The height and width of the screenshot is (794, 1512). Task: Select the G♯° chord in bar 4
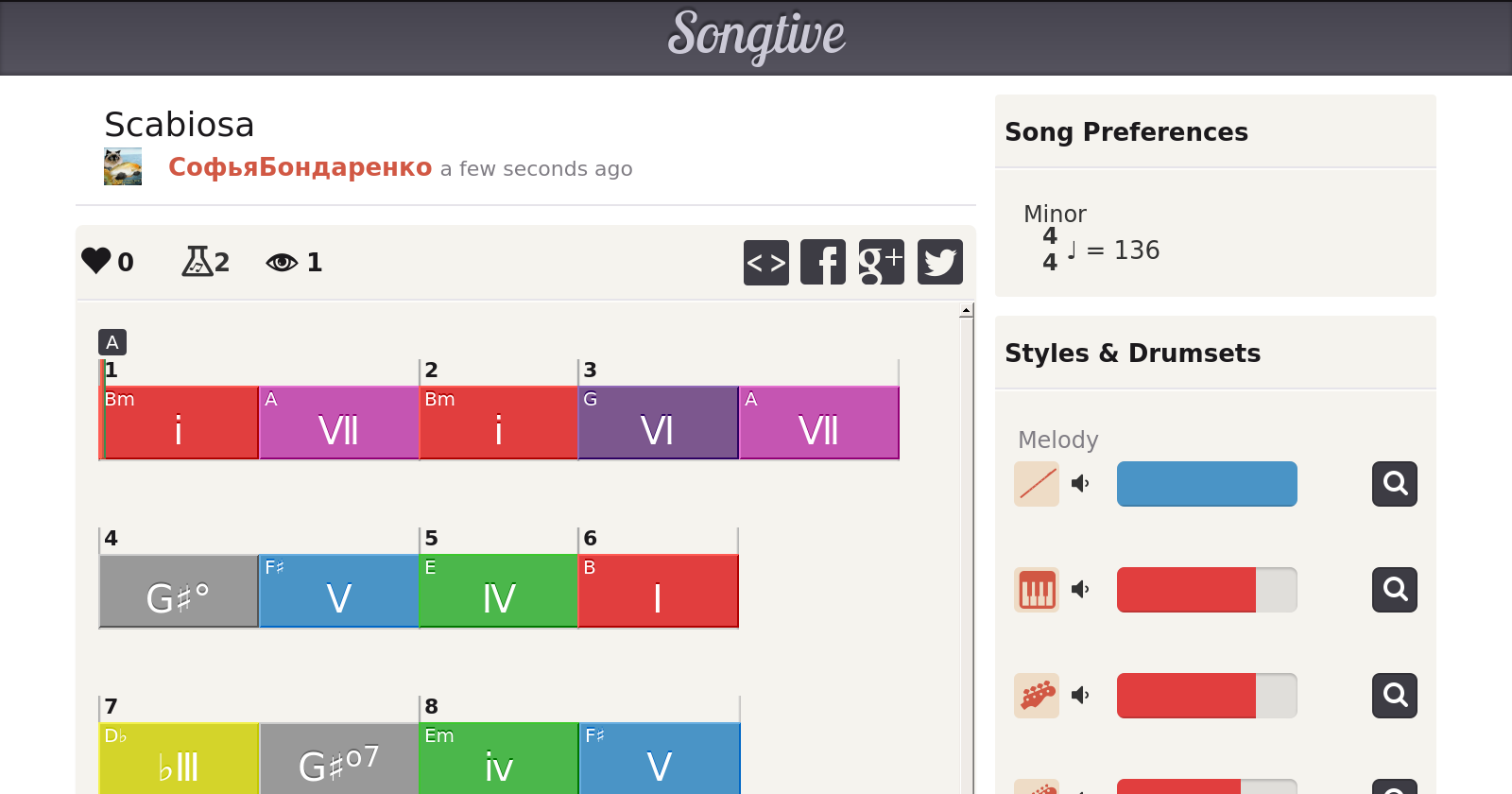point(179,592)
